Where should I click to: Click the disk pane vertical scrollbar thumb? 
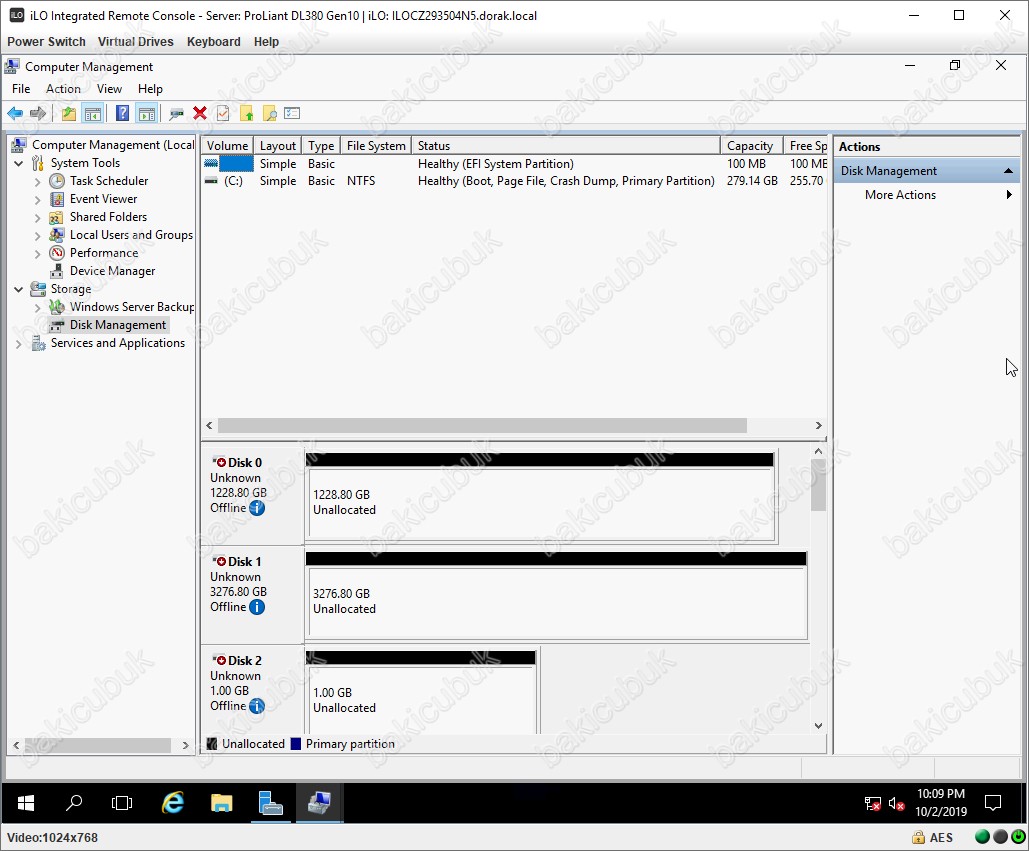(818, 485)
